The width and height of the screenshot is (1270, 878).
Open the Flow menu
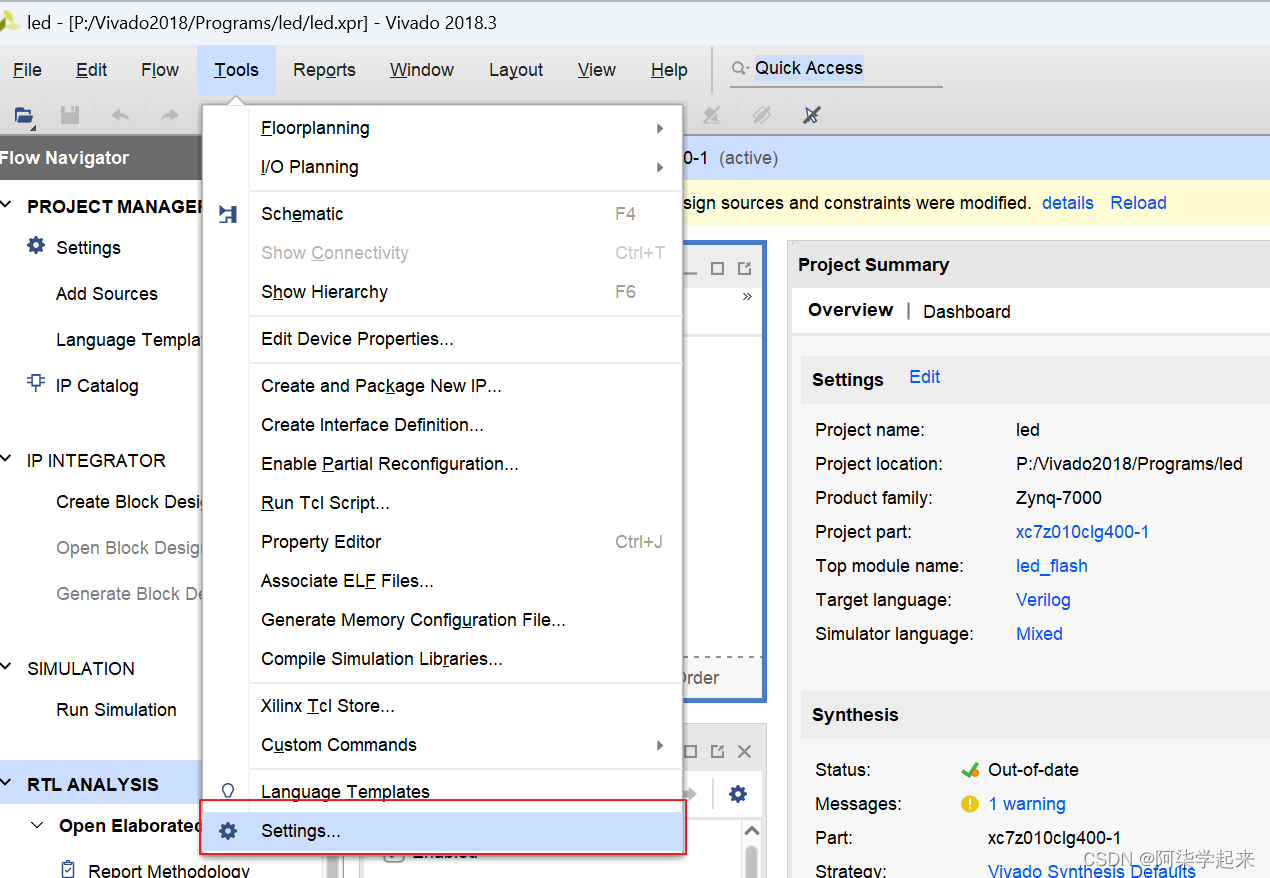tap(160, 70)
